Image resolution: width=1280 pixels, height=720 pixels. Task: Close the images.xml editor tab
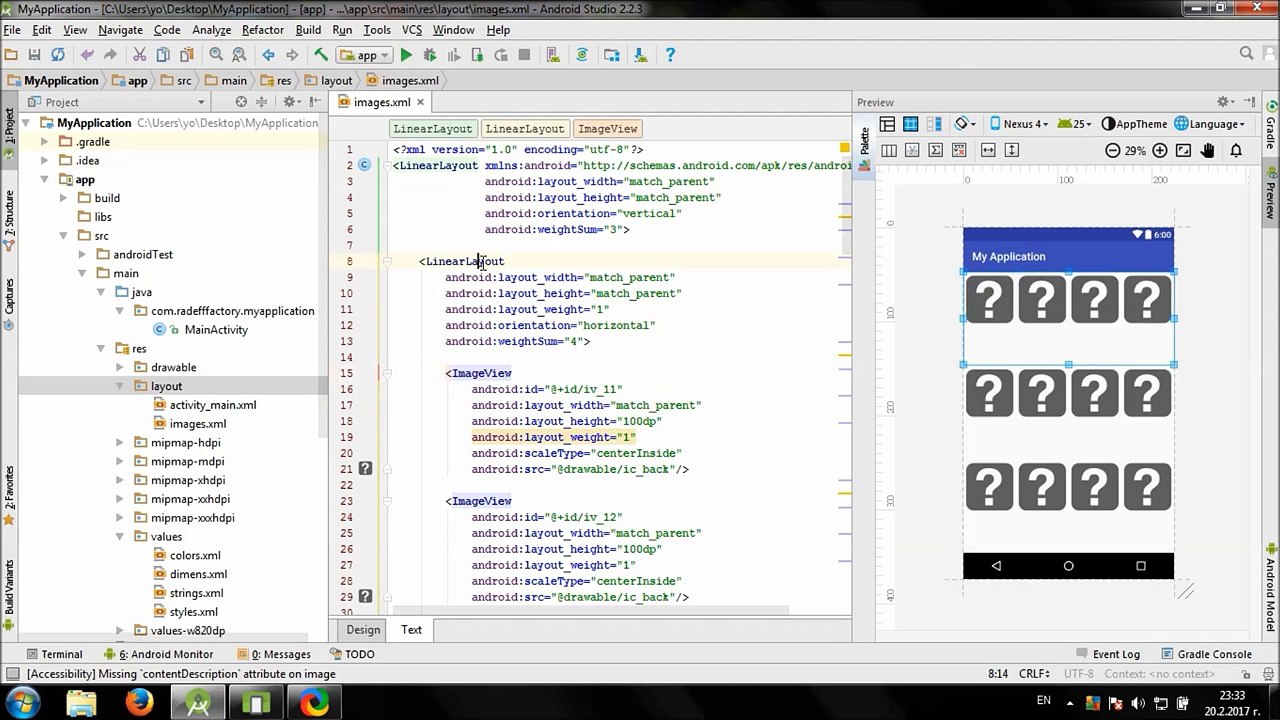coord(420,102)
